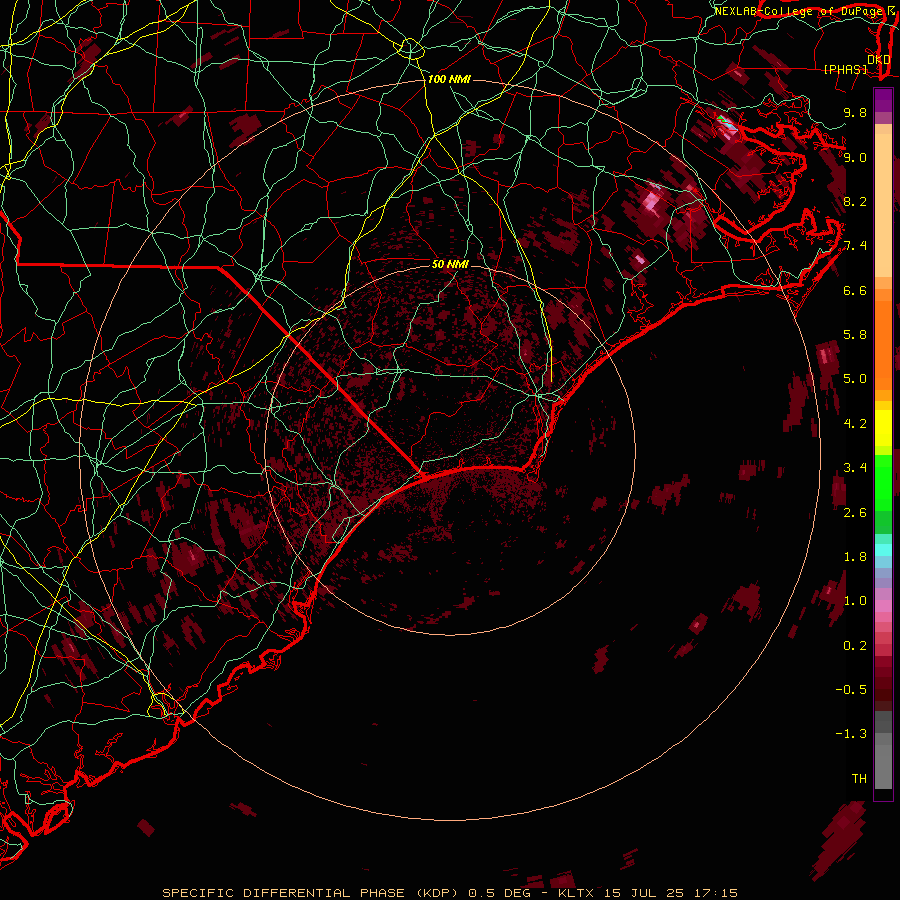The image size is (900, 900).
Task: Click the 50 NMI range ring label
Action: pyautogui.click(x=450, y=264)
